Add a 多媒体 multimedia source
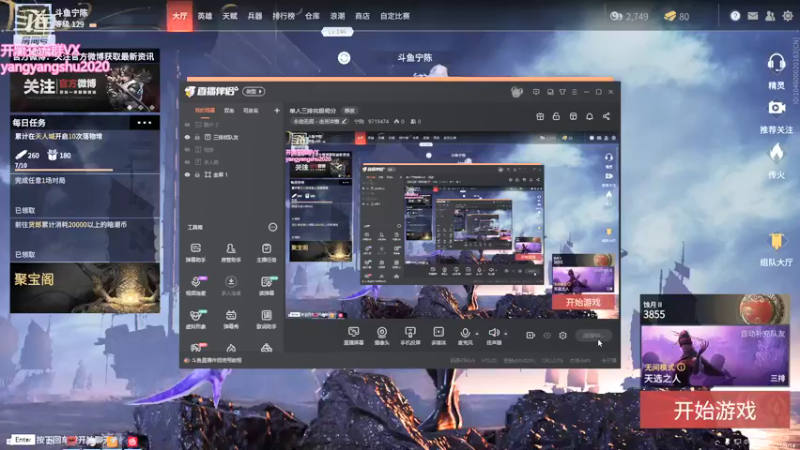 coord(438,336)
